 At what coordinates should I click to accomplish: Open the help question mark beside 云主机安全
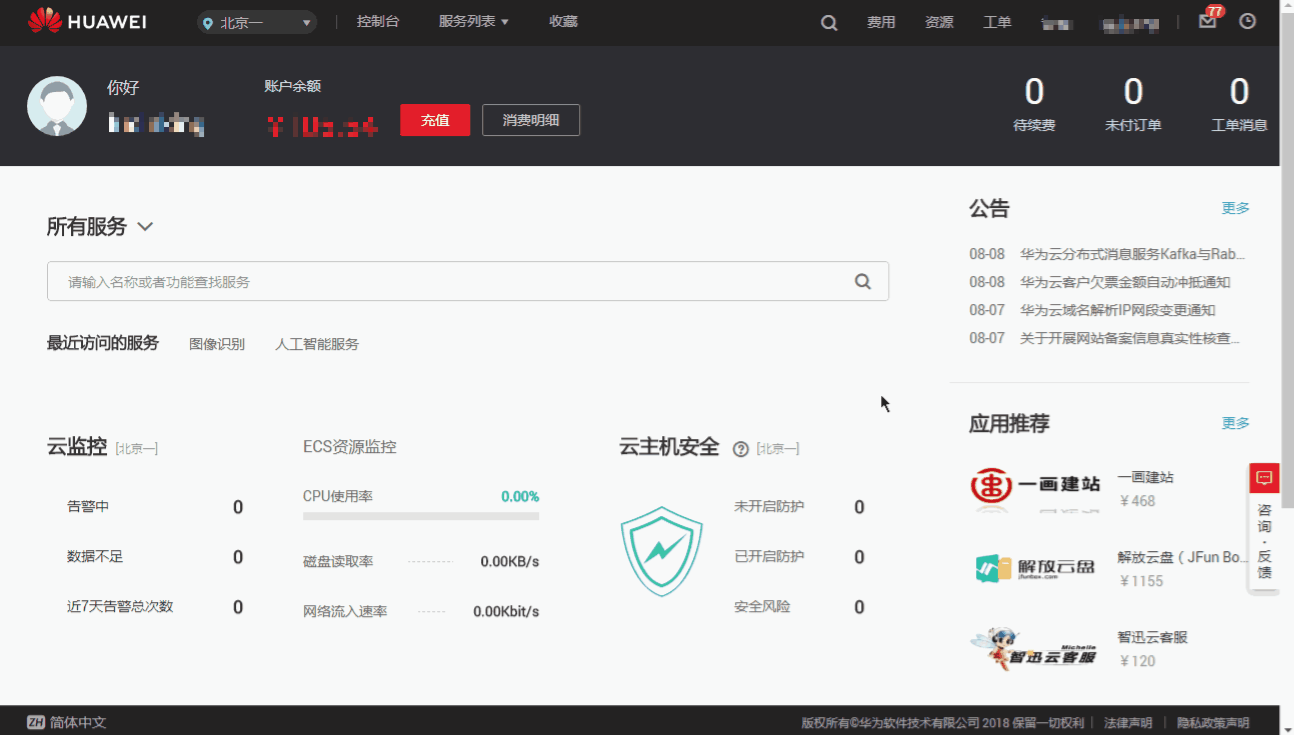point(739,448)
